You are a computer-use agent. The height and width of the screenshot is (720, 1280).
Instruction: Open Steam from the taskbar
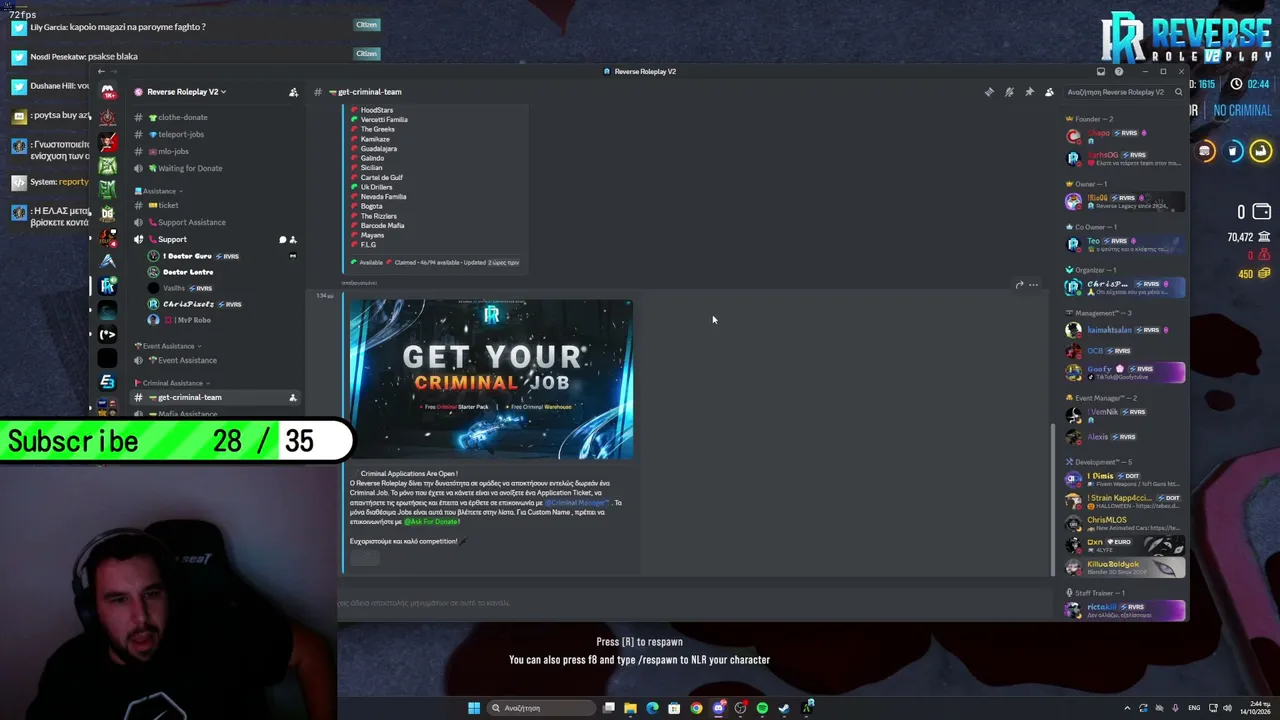(x=784, y=708)
